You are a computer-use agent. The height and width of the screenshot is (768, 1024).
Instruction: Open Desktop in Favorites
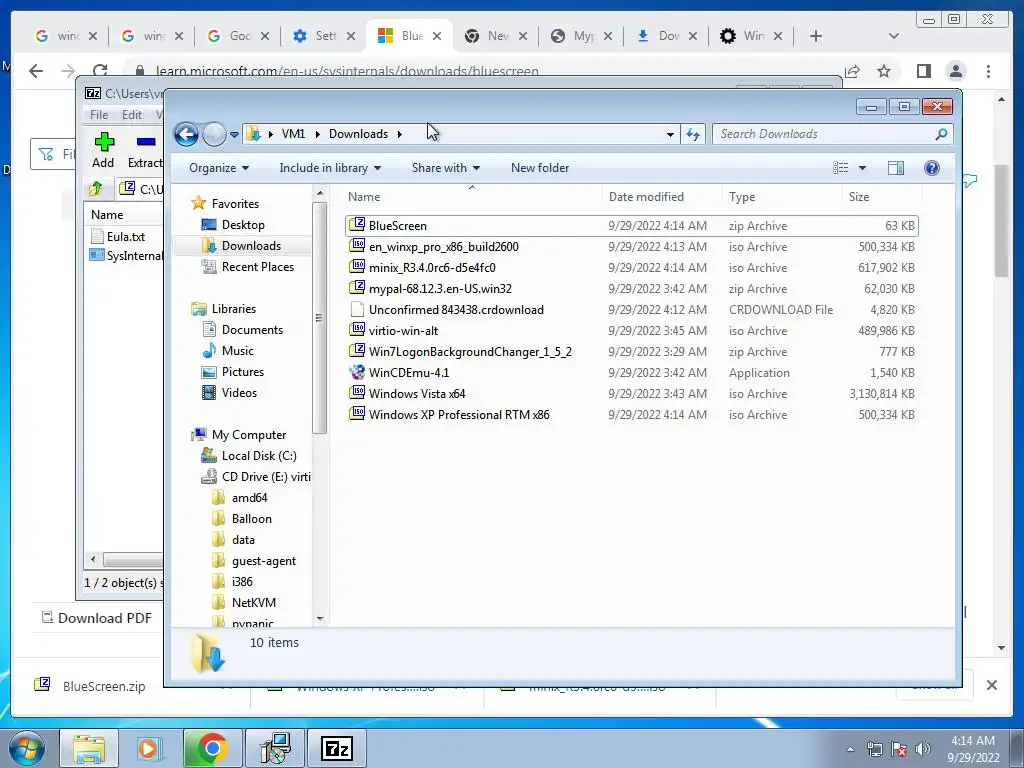243,225
